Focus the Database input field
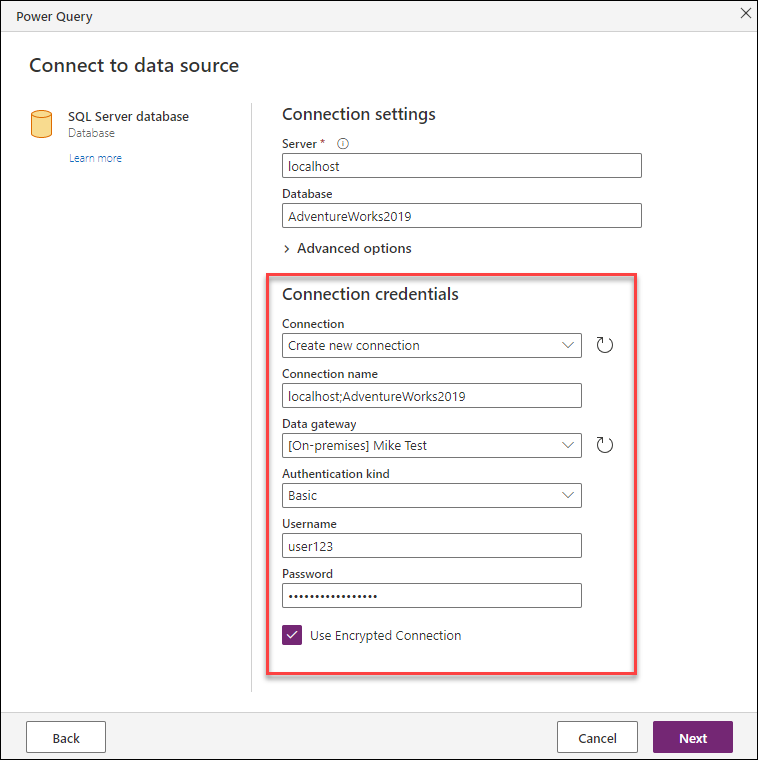 point(462,216)
